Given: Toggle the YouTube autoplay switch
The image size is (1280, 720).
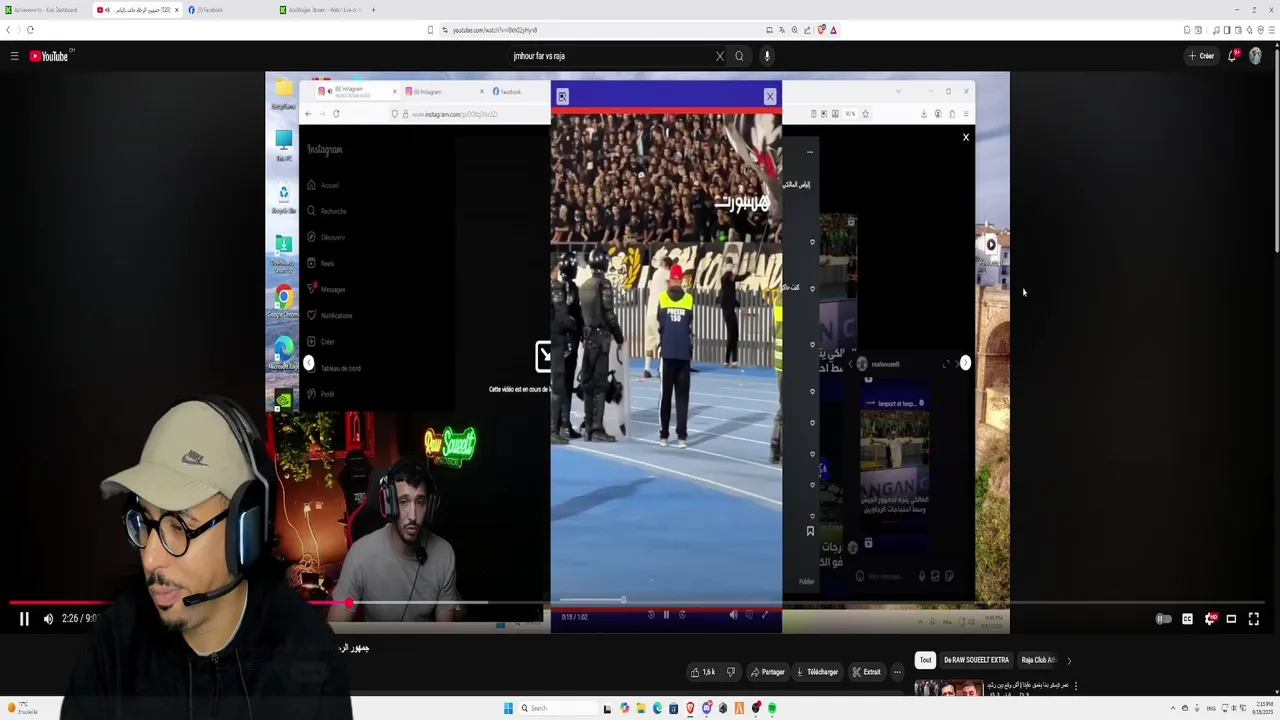Looking at the screenshot, I should [1163, 619].
